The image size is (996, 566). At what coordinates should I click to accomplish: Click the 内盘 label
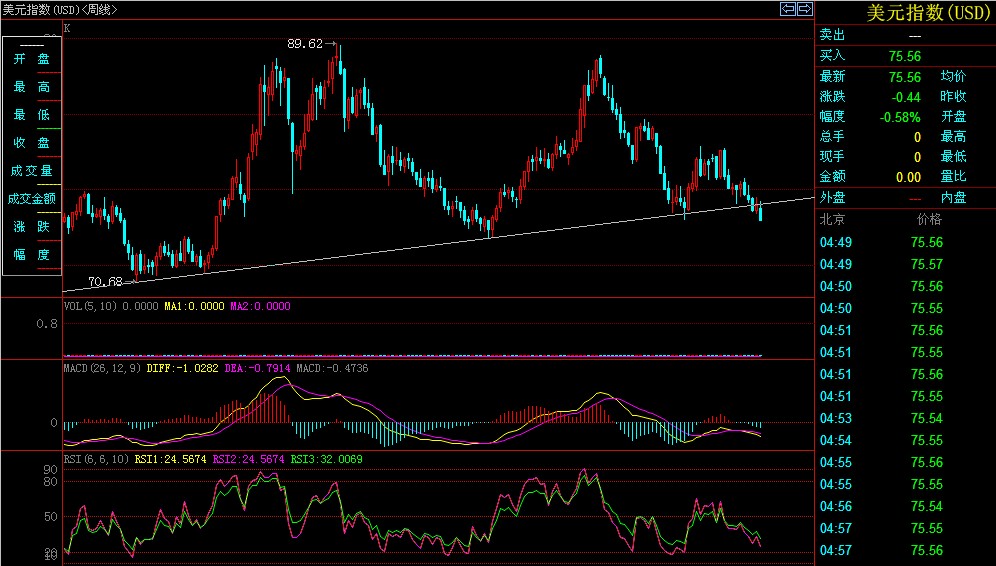[953, 198]
